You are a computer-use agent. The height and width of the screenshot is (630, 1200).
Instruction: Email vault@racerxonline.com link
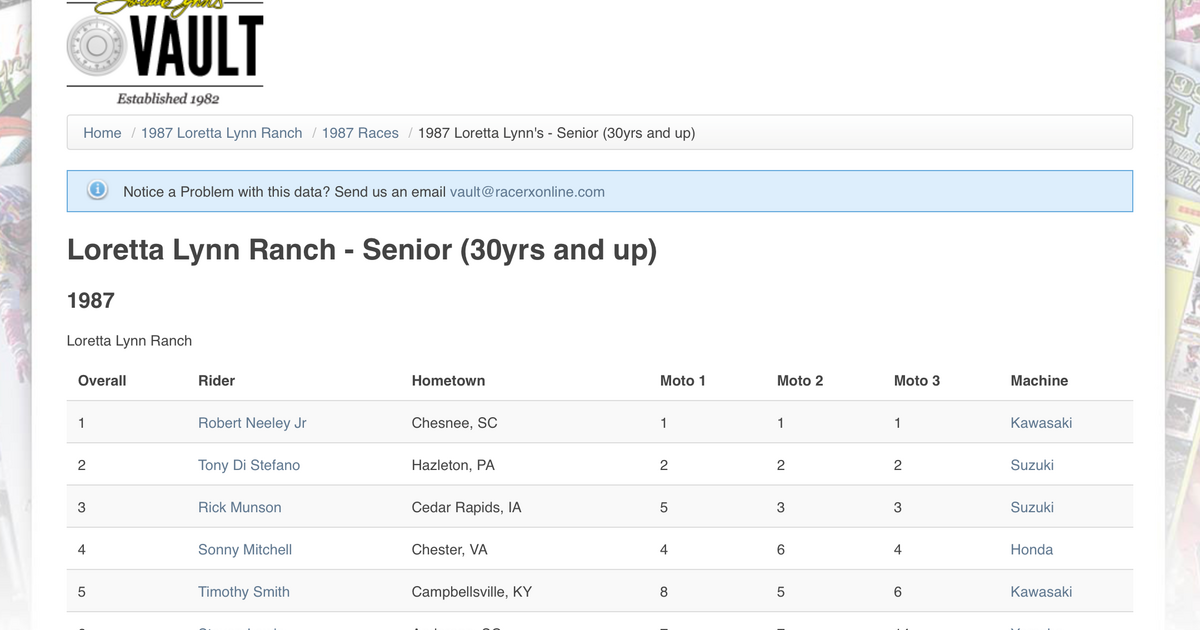(527, 192)
